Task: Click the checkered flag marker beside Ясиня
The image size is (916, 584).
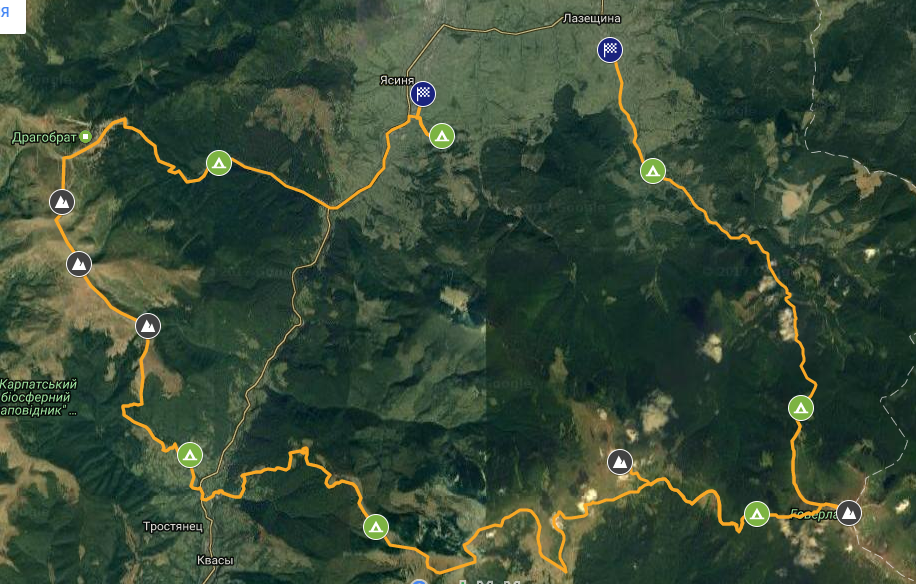Action: coord(423,93)
